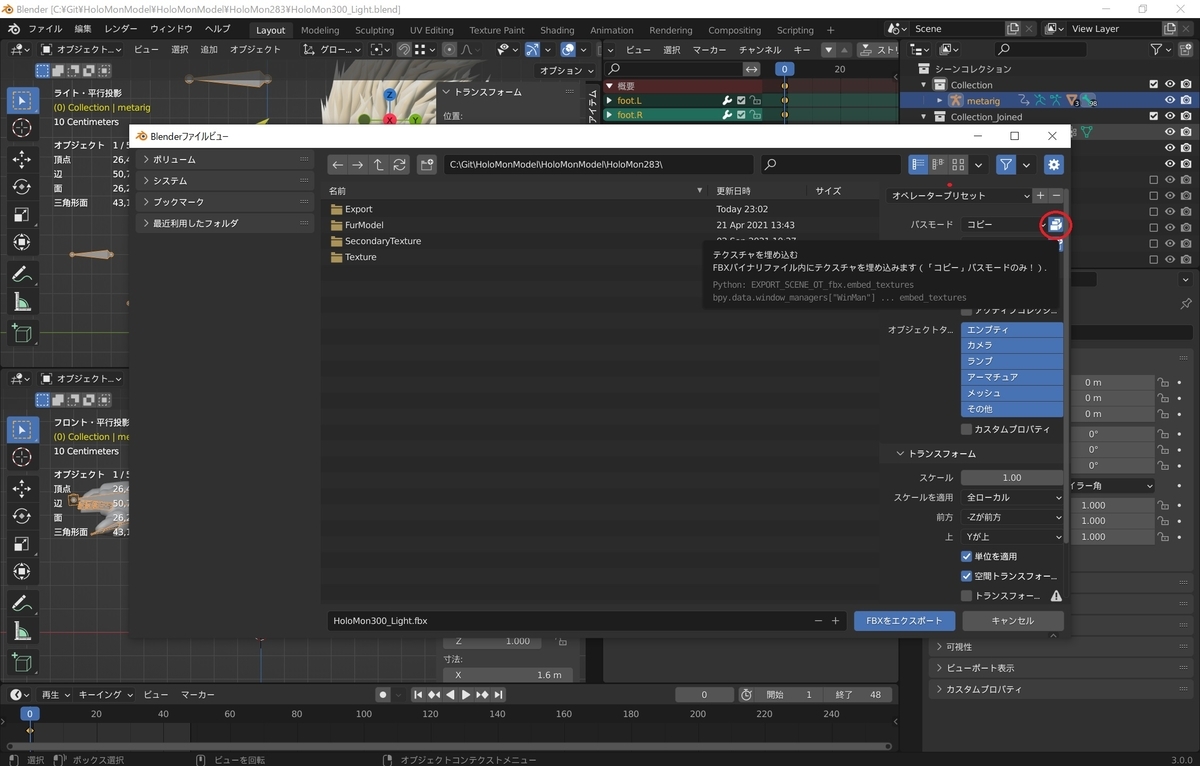The height and width of the screenshot is (766, 1200).
Task: Refresh the file list
Action: click(399, 165)
